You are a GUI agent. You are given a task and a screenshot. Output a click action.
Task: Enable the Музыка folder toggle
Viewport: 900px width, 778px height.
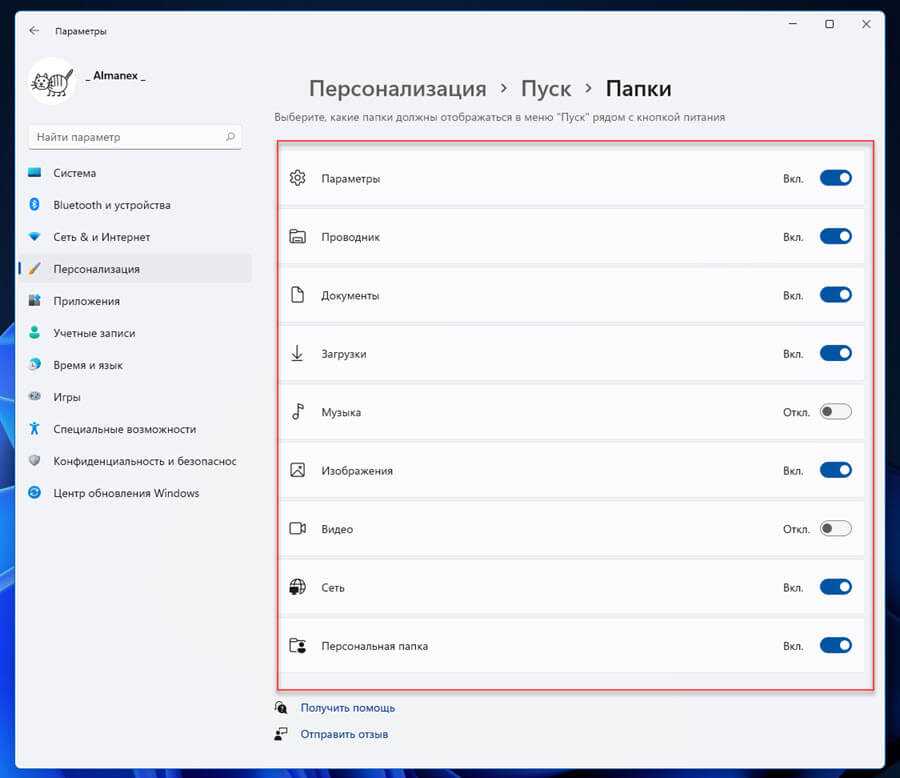pos(835,412)
